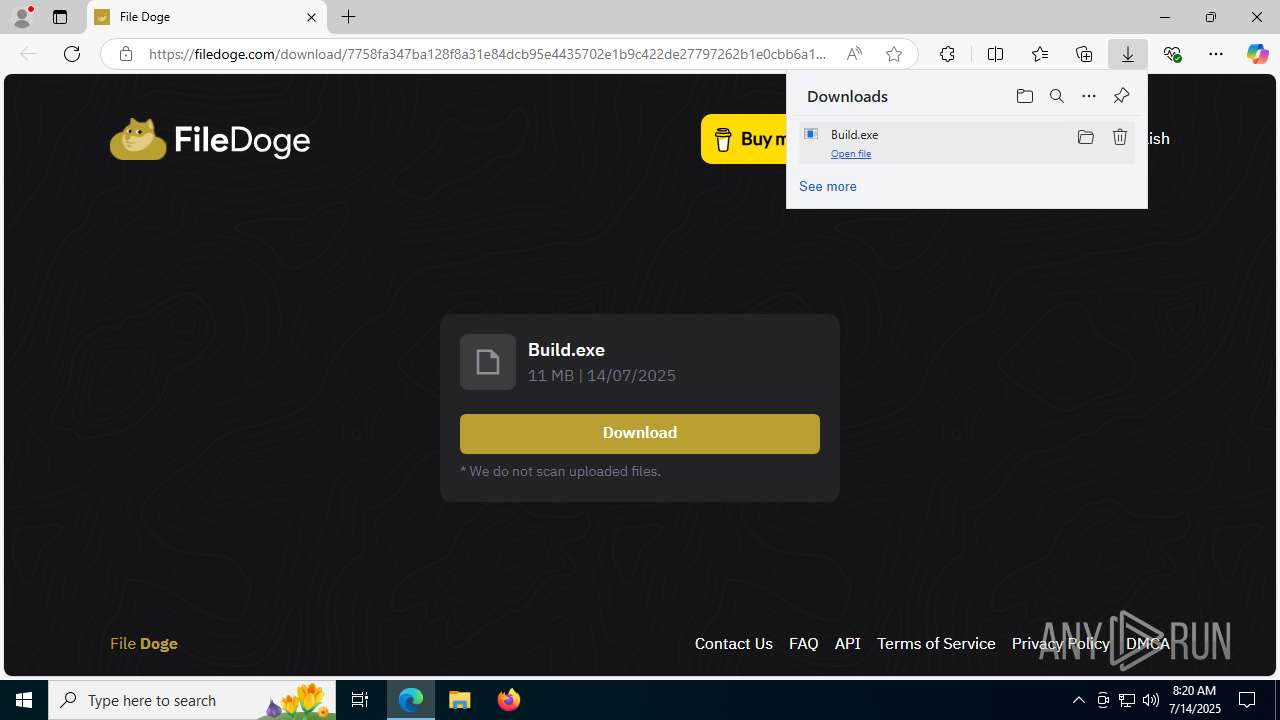Open the Copilot icon
Viewport: 1280px width, 720px height.
1257,54
